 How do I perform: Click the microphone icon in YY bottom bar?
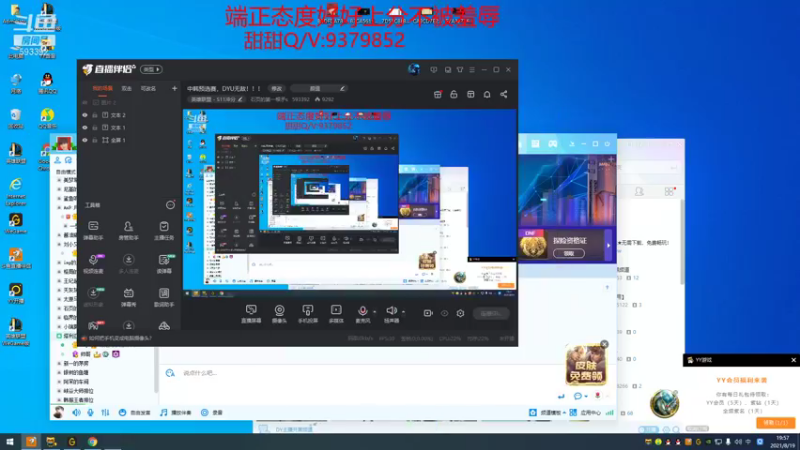tap(90, 412)
